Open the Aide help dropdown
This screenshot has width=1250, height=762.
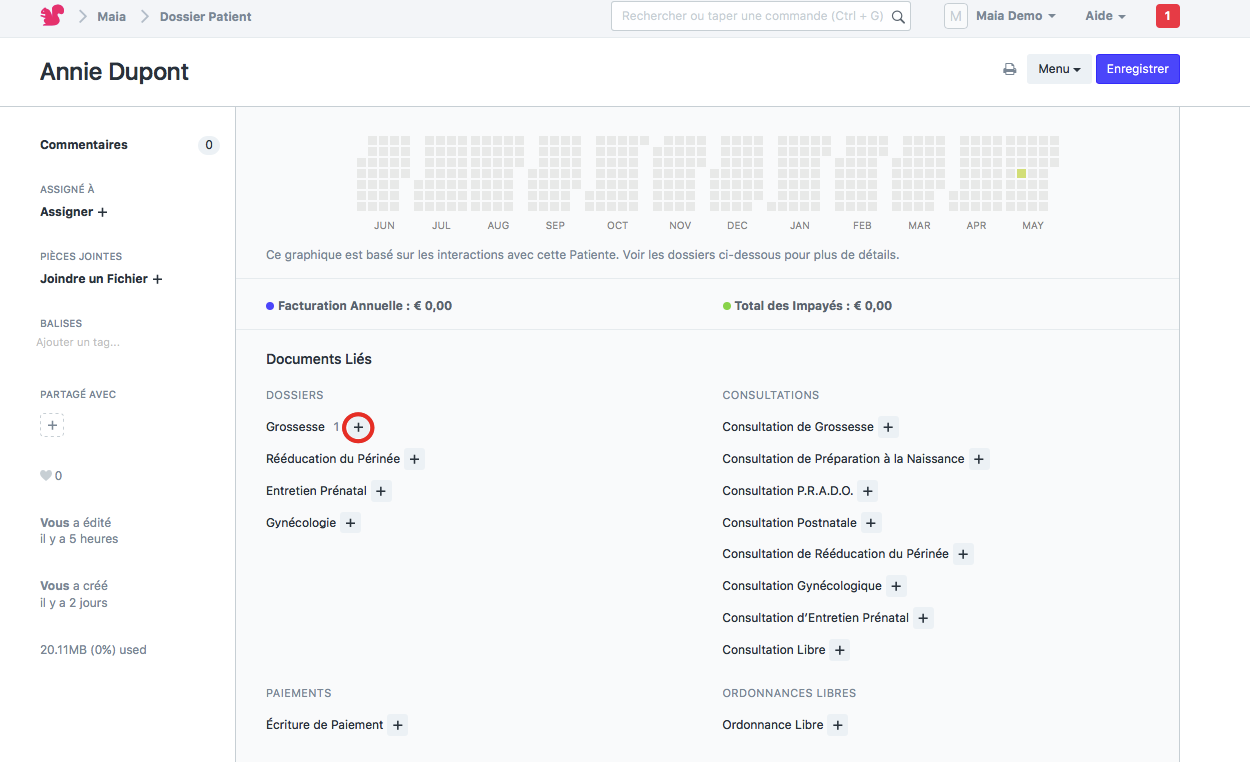(1105, 16)
